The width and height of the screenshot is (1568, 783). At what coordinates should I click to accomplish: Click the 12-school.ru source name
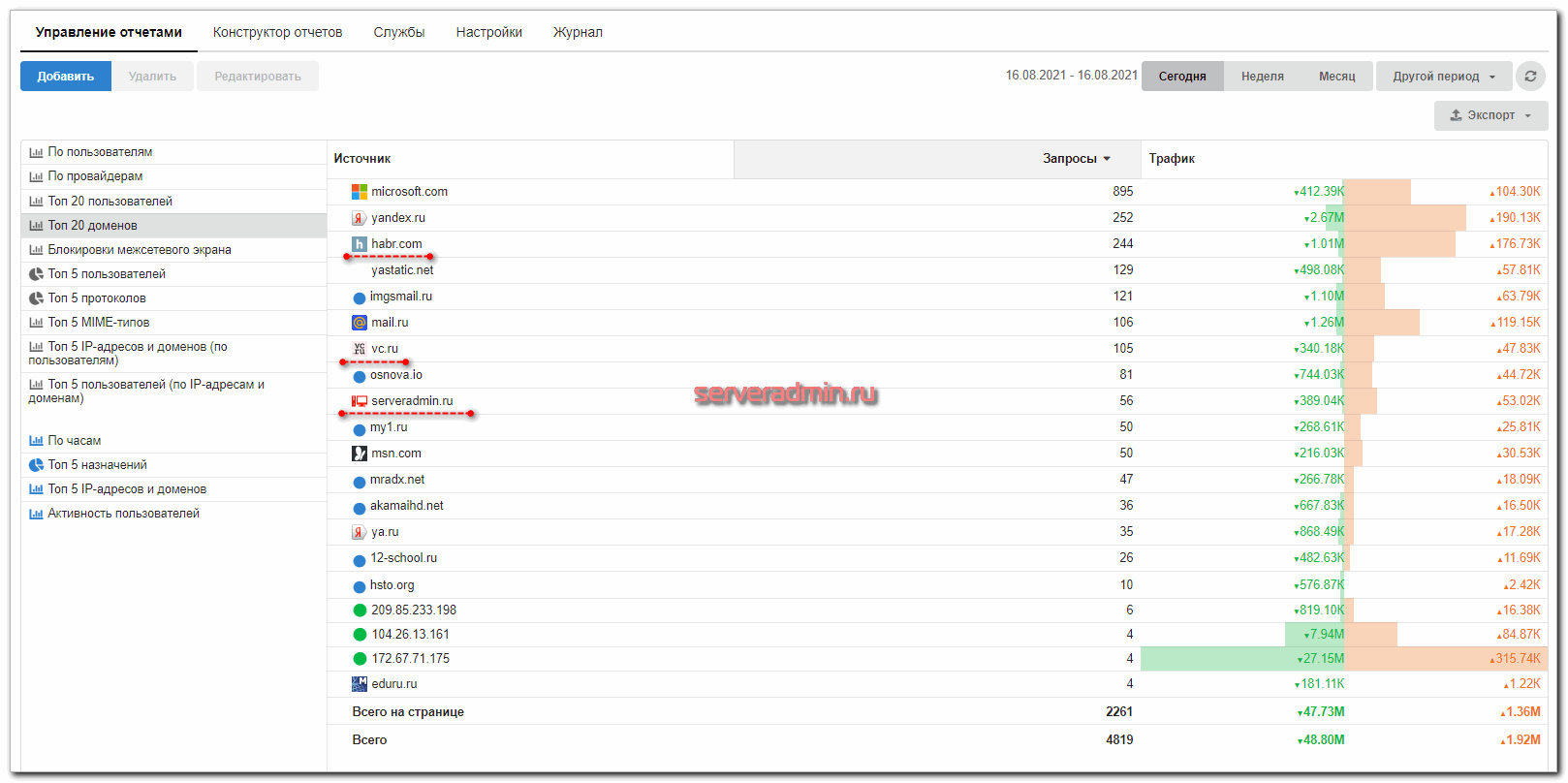click(404, 558)
